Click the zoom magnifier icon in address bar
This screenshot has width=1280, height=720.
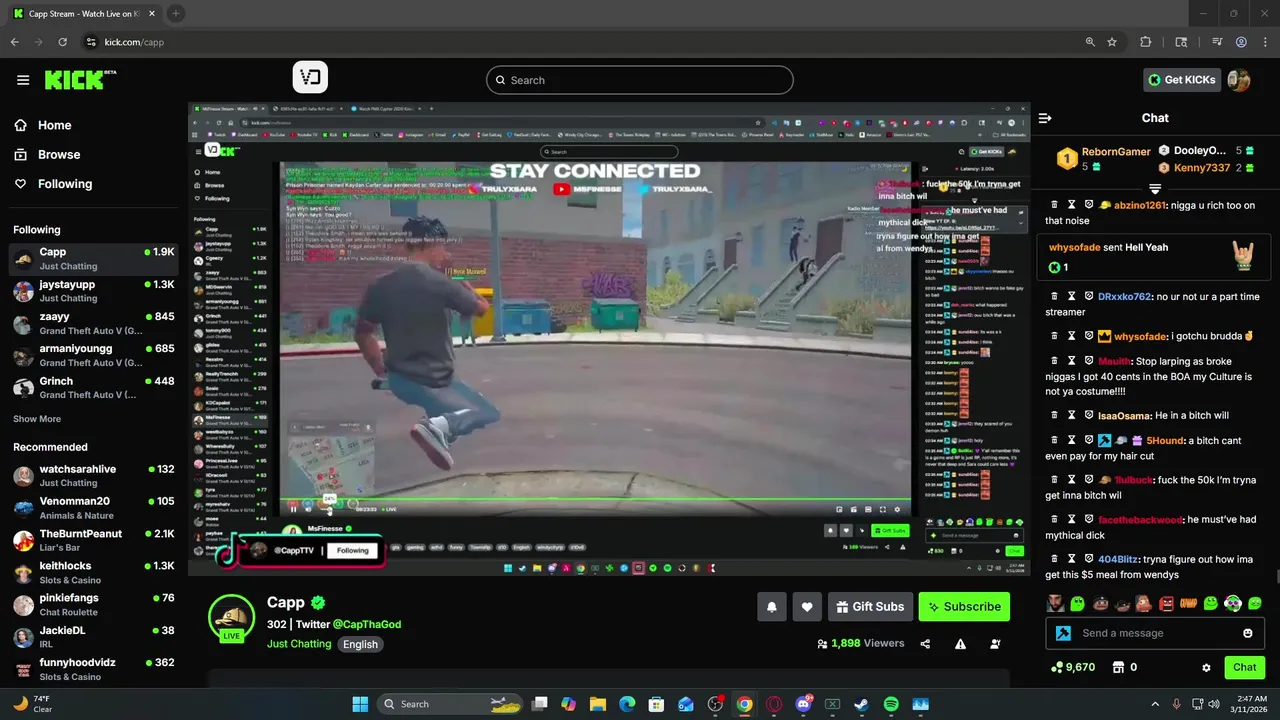tap(1090, 42)
